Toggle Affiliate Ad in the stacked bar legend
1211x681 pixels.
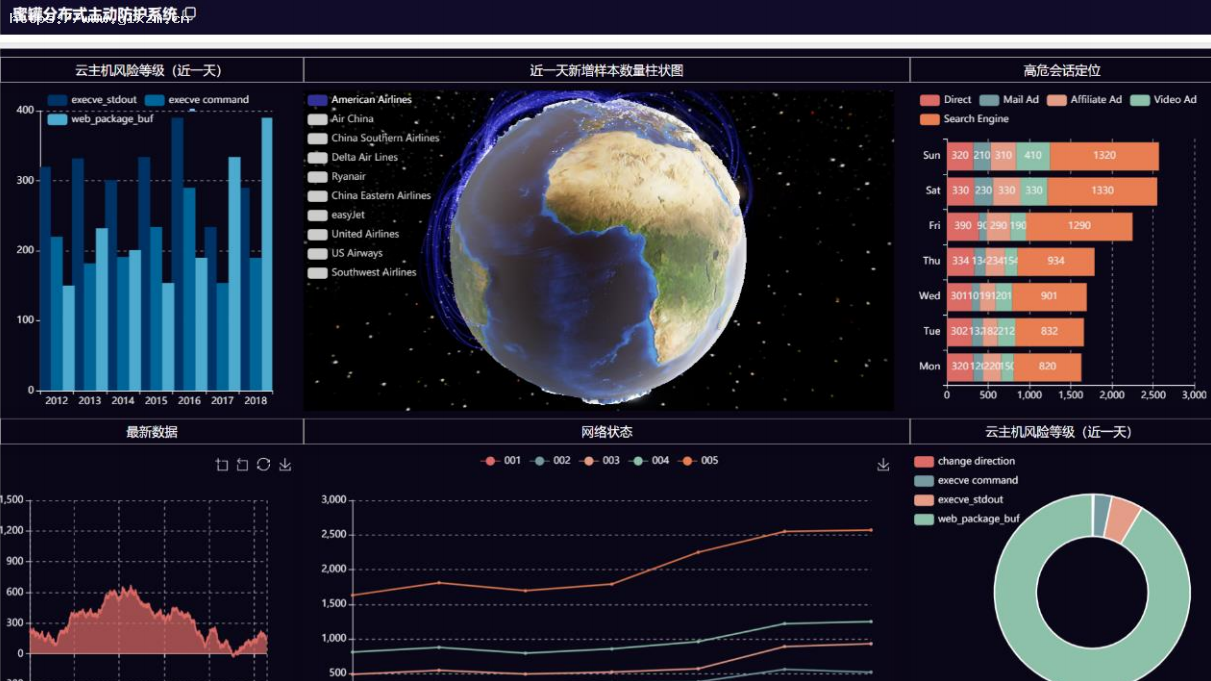pos(1085,100)
